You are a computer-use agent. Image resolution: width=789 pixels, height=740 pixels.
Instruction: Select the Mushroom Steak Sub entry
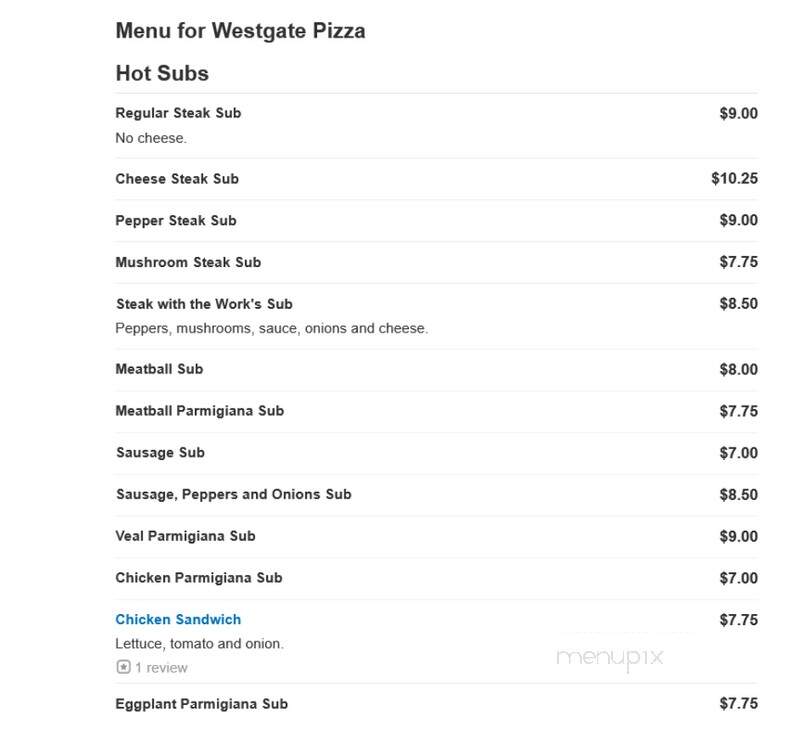(x=188, y=262)
